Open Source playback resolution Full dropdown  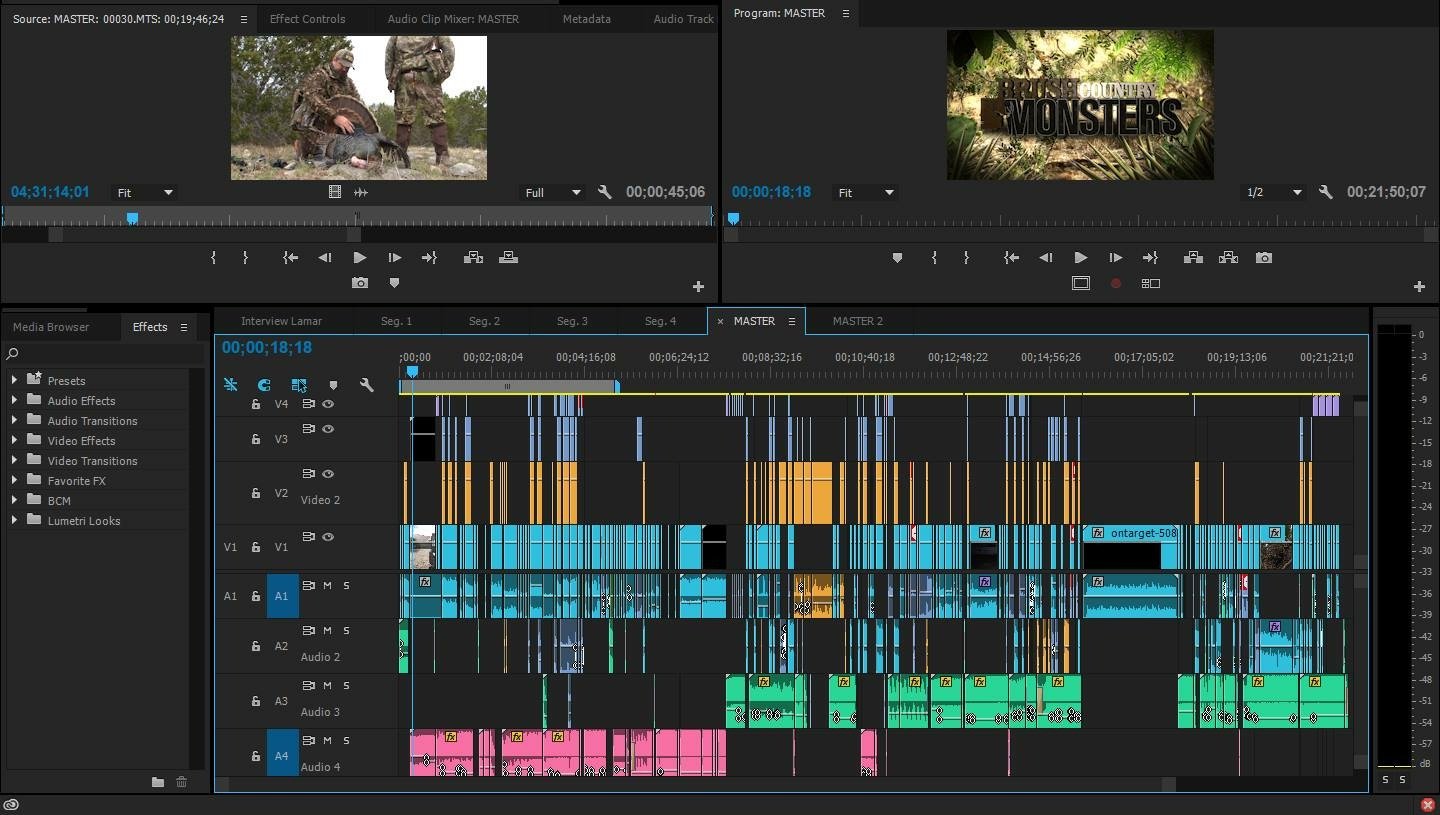click(x=553, y=192)
